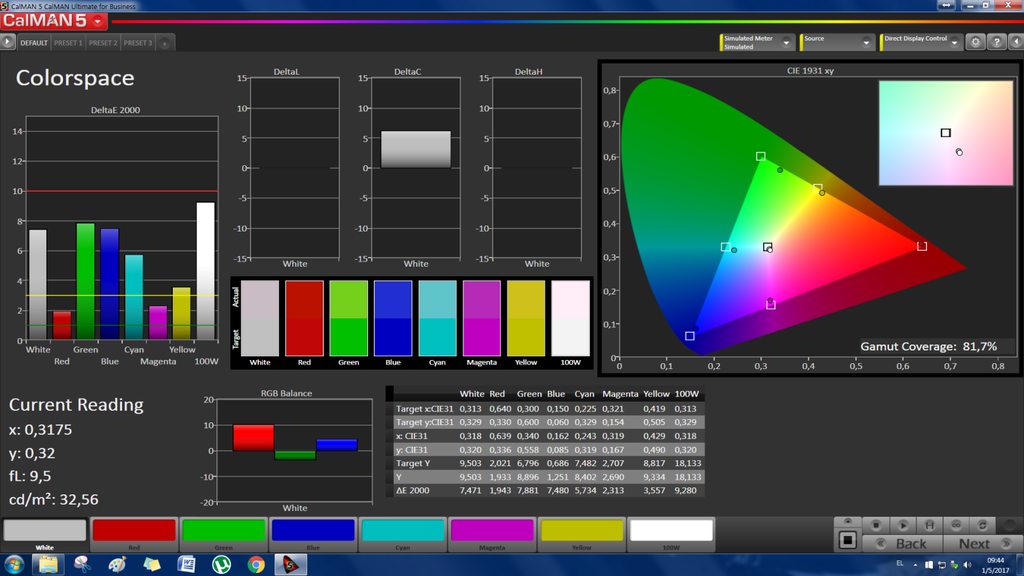1024x576 pixels.
Task: Click the blue bar in RGB Balance
Action: click(337, 445)
